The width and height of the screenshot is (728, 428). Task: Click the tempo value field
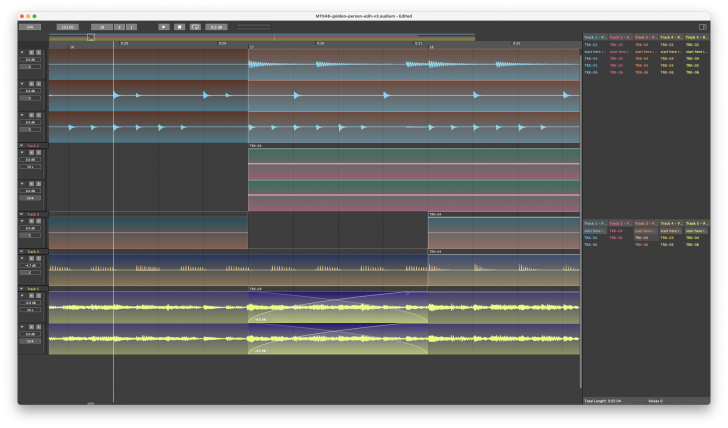68,27
